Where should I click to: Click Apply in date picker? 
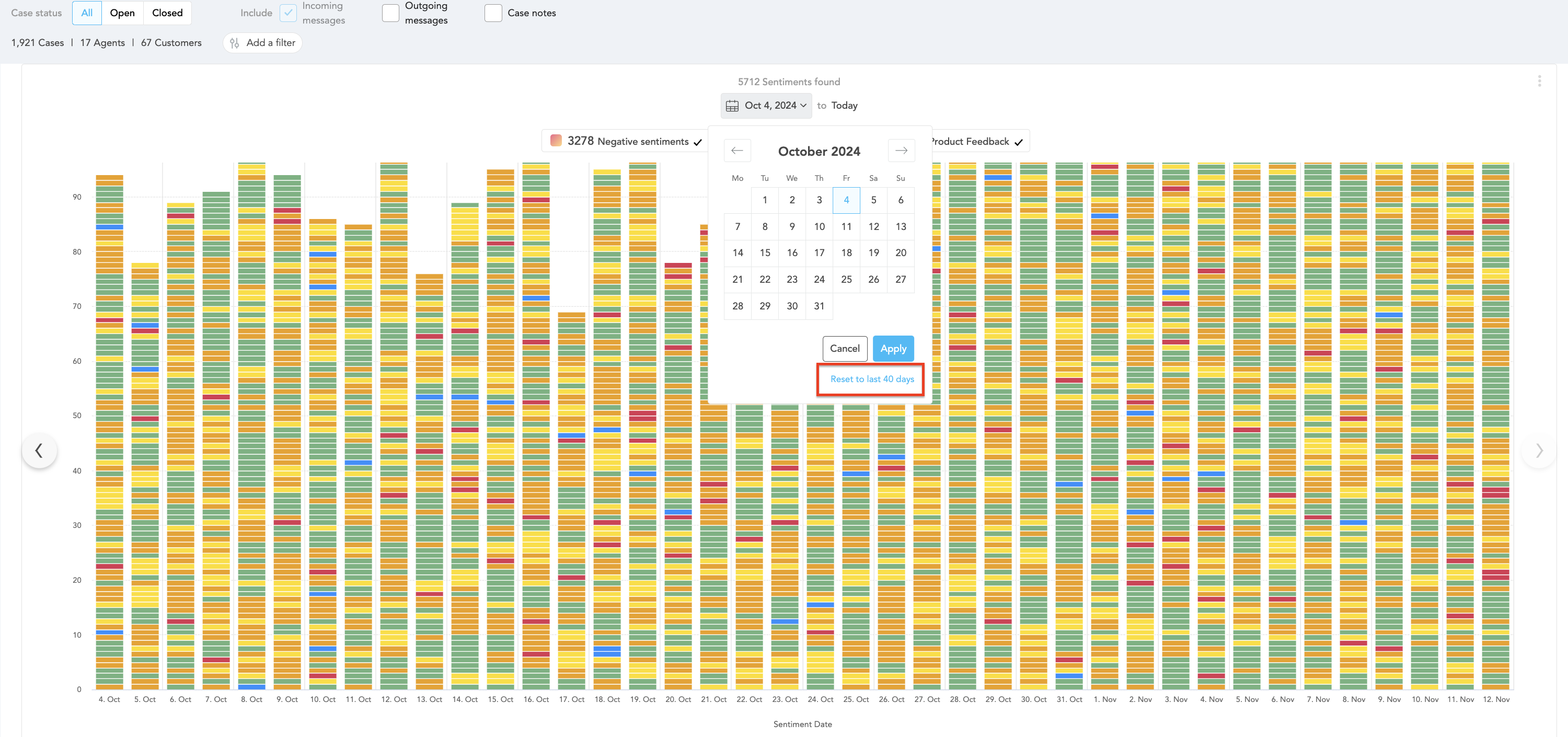tap(892, 349)
